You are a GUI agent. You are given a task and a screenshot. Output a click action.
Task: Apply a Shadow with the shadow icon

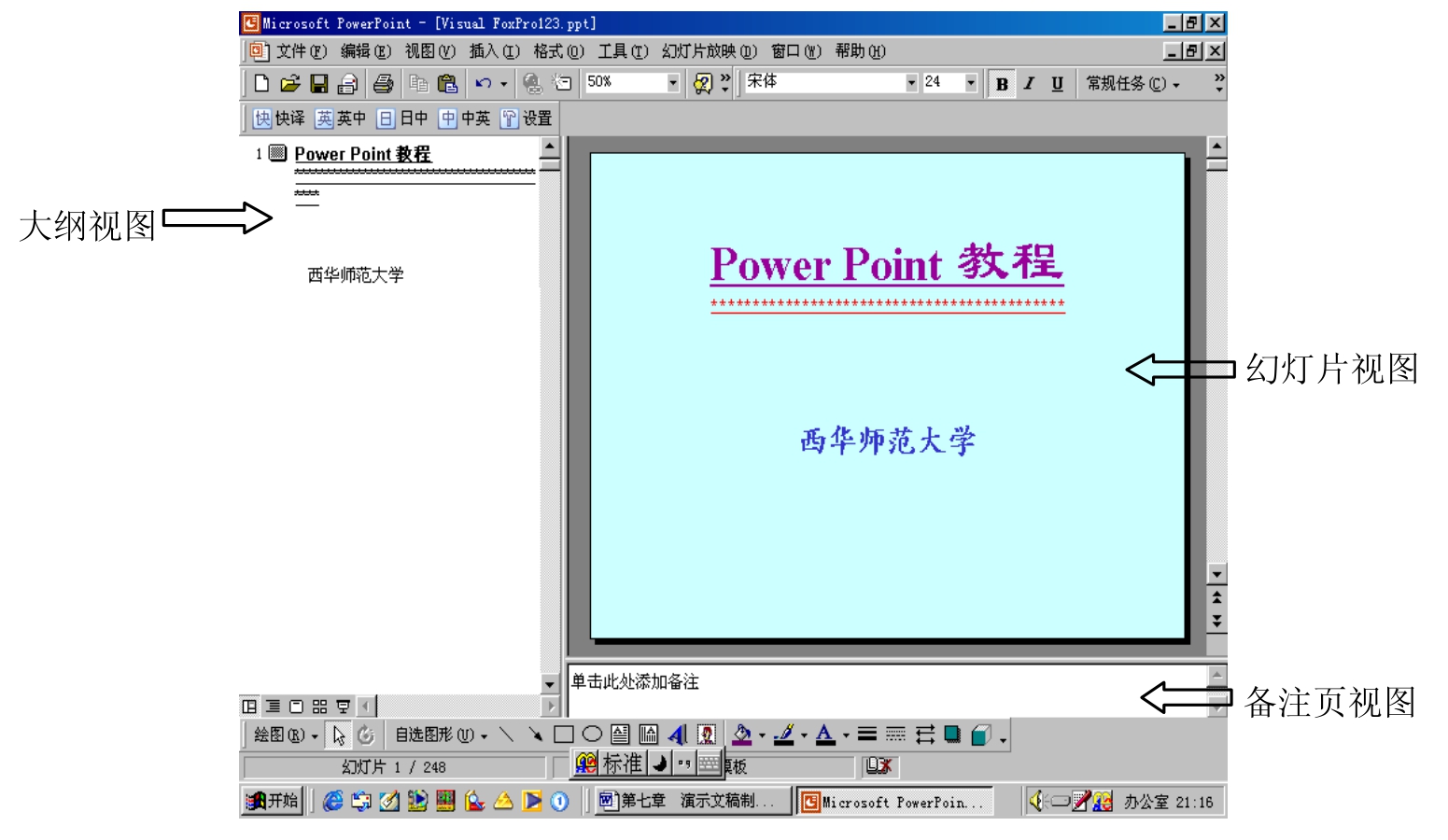tap(952, 735)
